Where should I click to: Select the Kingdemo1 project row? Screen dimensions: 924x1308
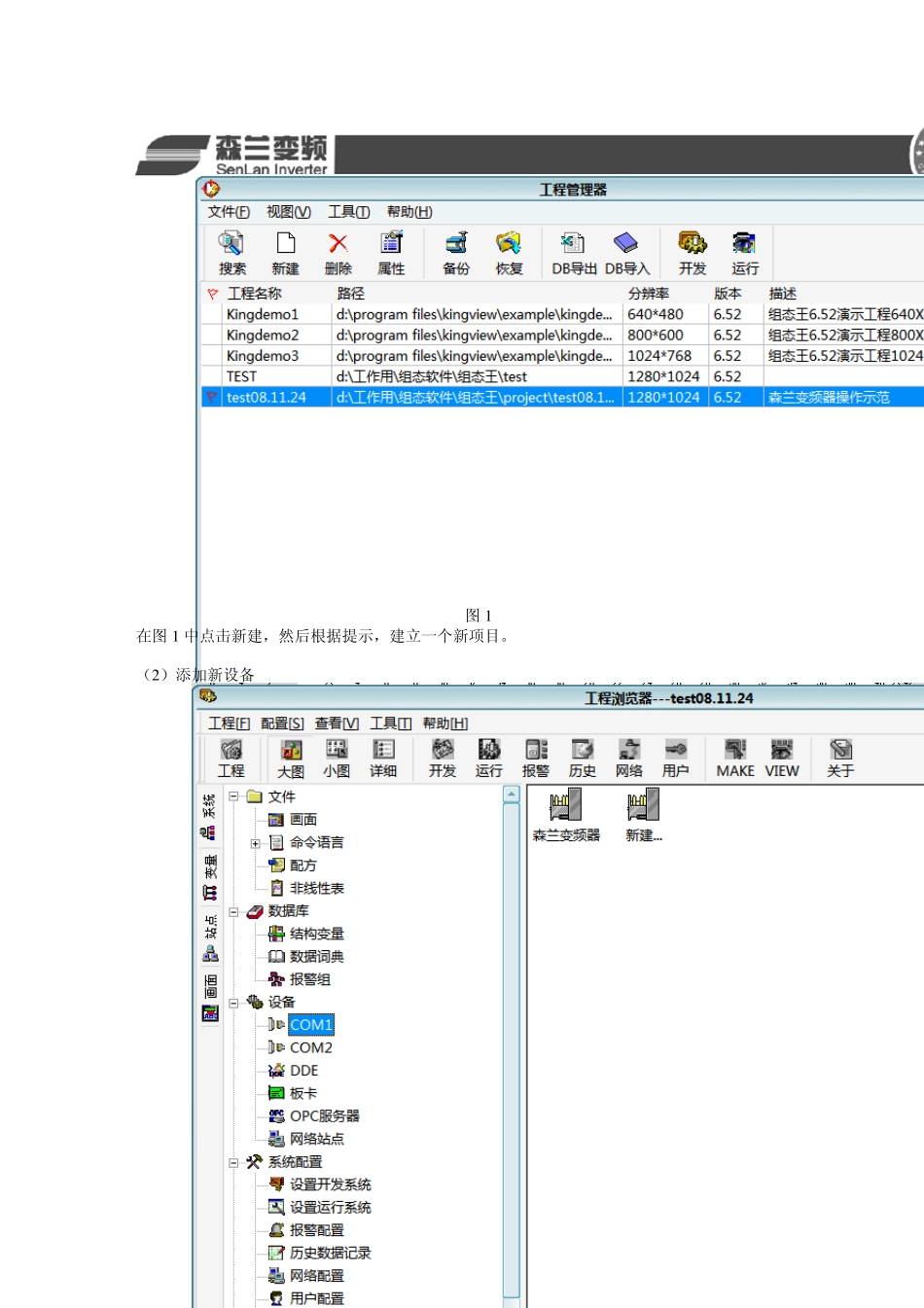562,314
